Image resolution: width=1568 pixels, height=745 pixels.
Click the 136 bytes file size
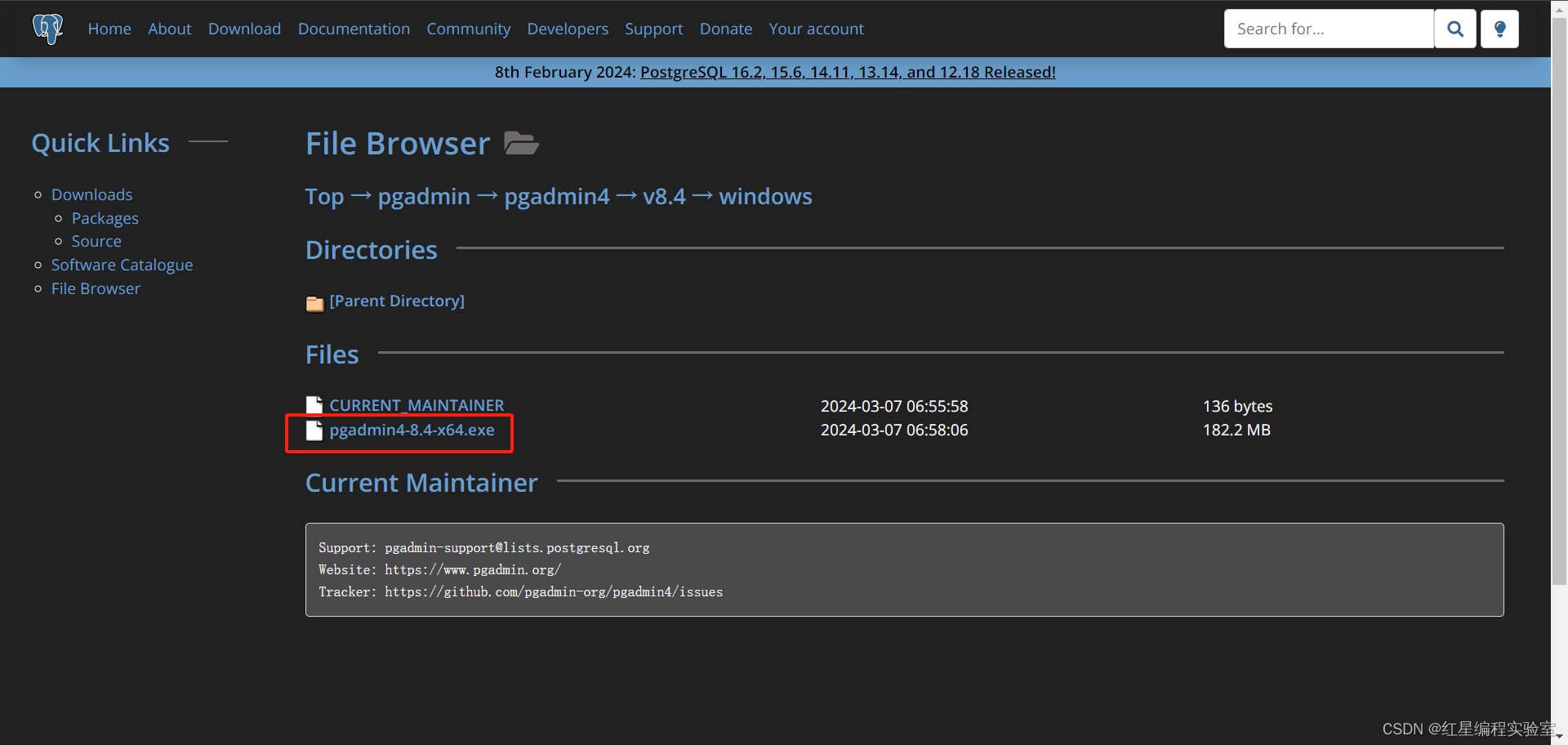pyautogui.click(x=1237, y=406)
